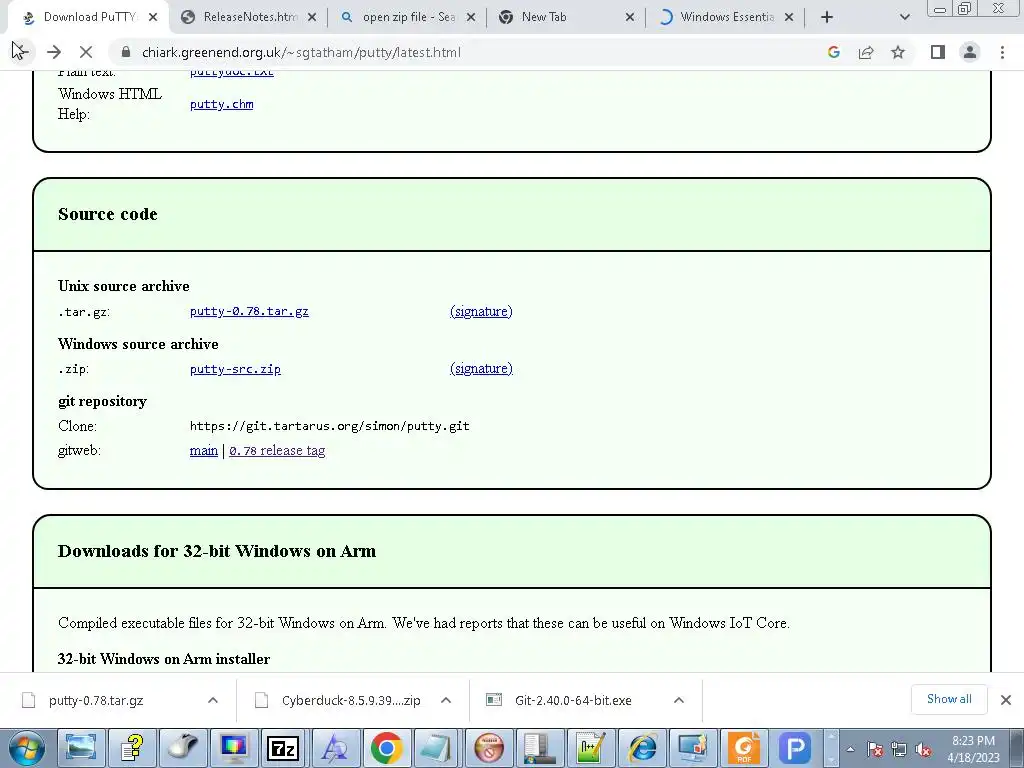
Task: Open downloaded Cyberduck zip item
Action: 351,701
